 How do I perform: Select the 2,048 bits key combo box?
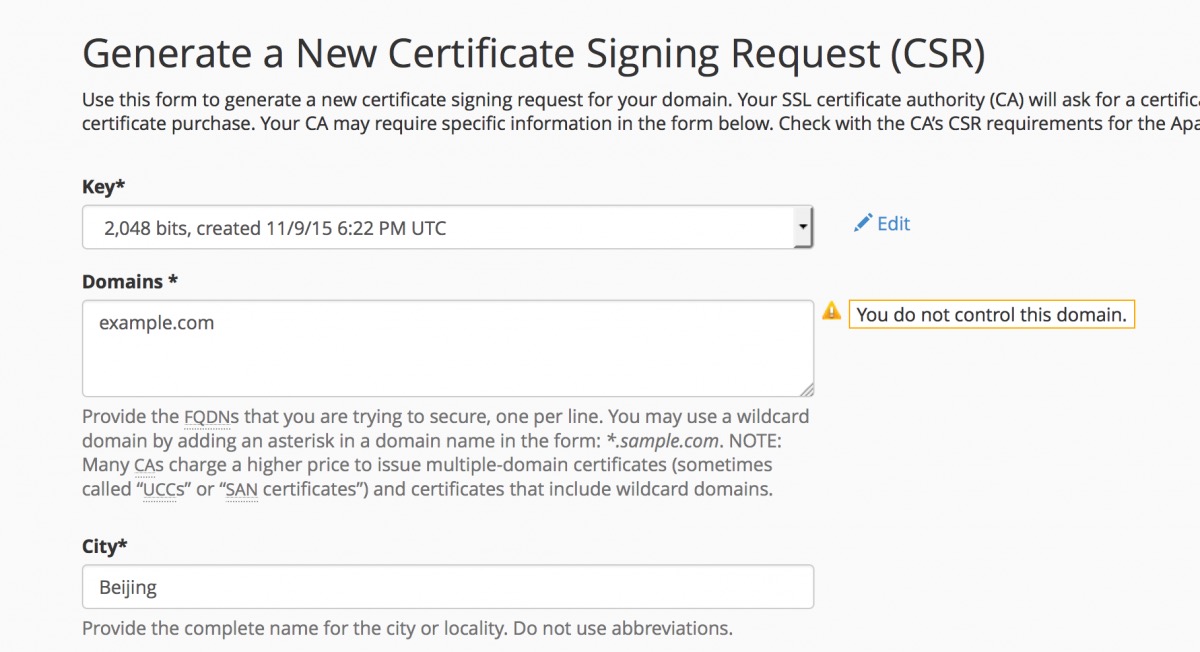447,228
